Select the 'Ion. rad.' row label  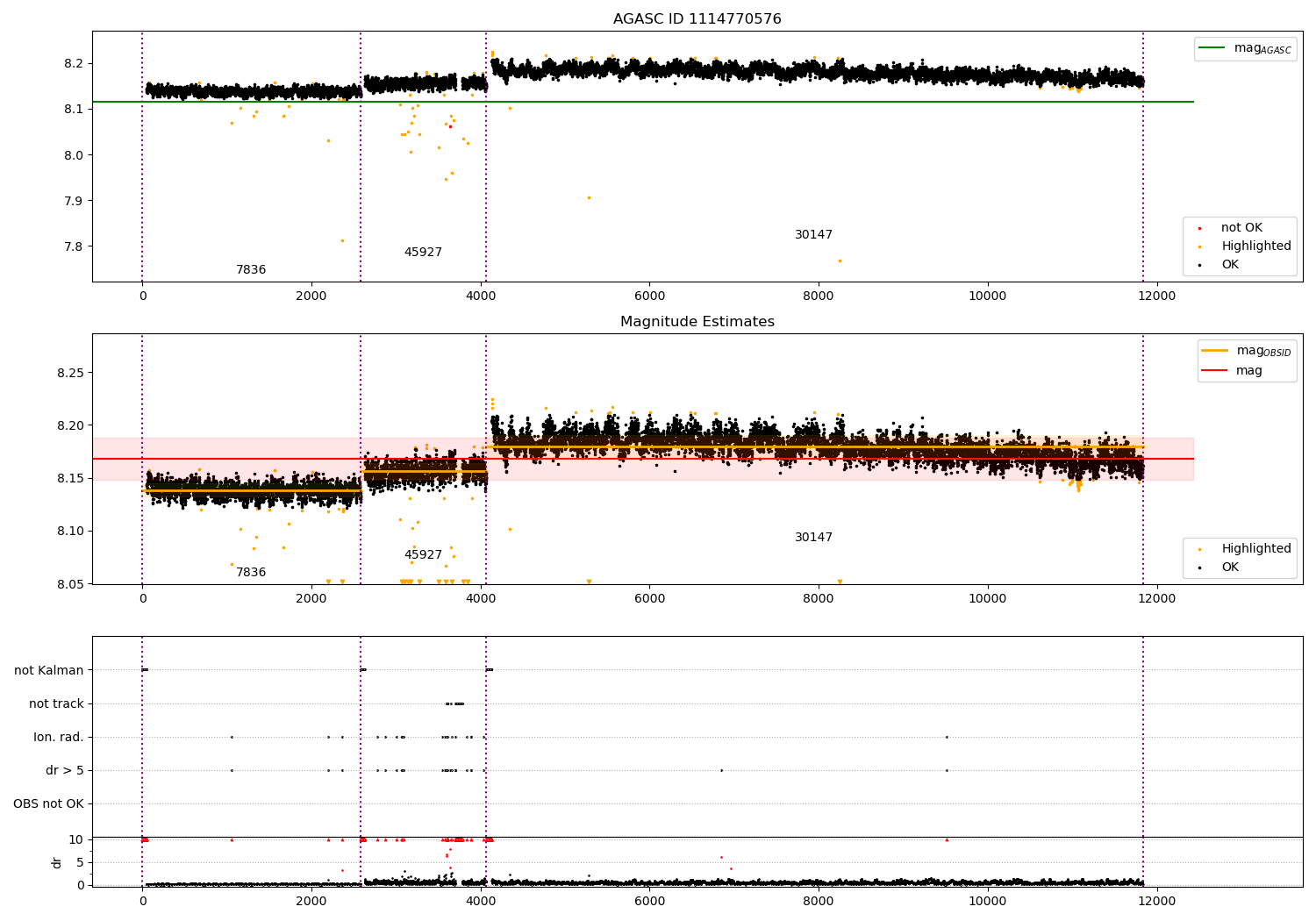[59, 737]
